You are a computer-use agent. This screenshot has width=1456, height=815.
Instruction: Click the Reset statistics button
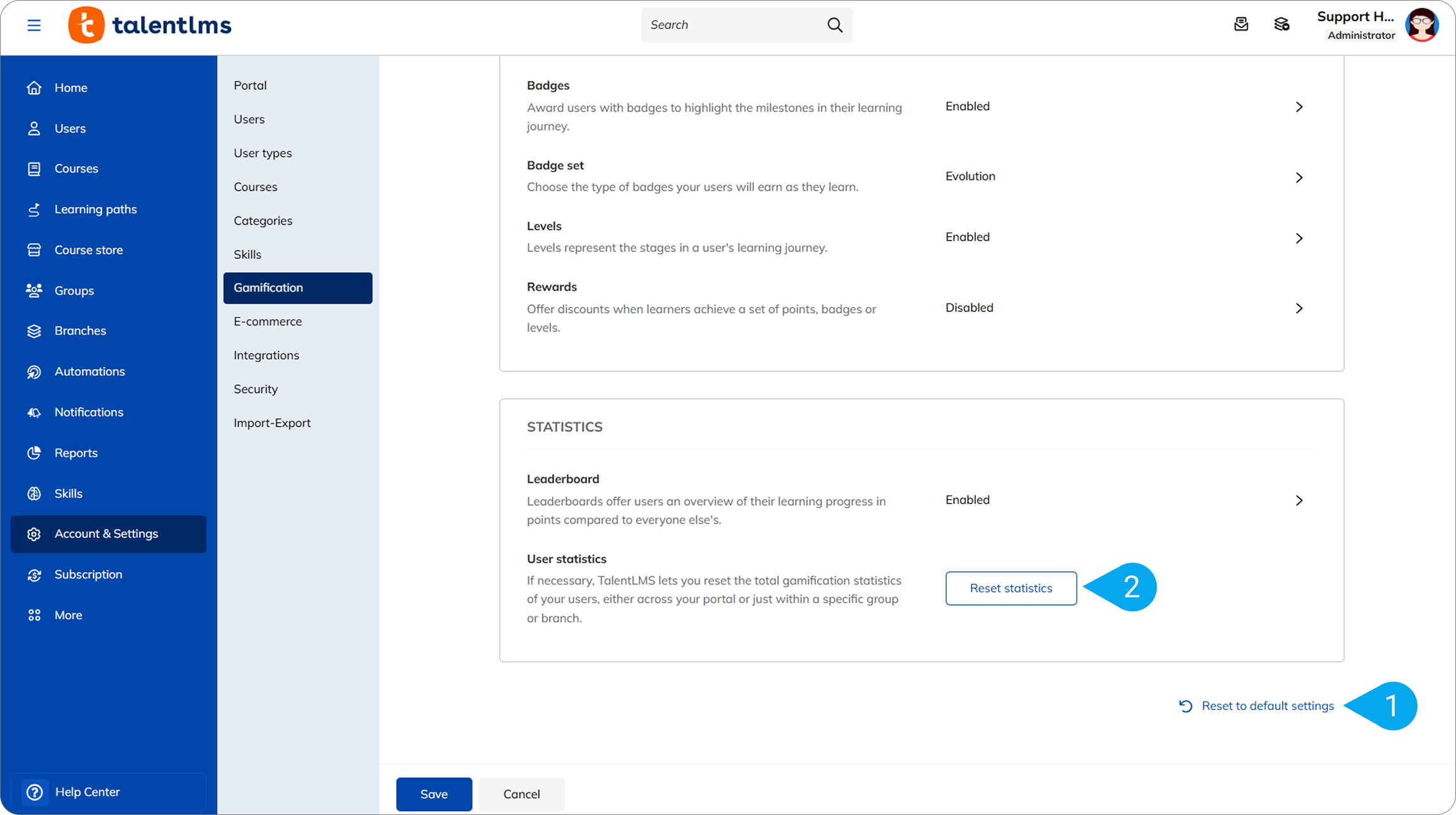pos(1011,588)
